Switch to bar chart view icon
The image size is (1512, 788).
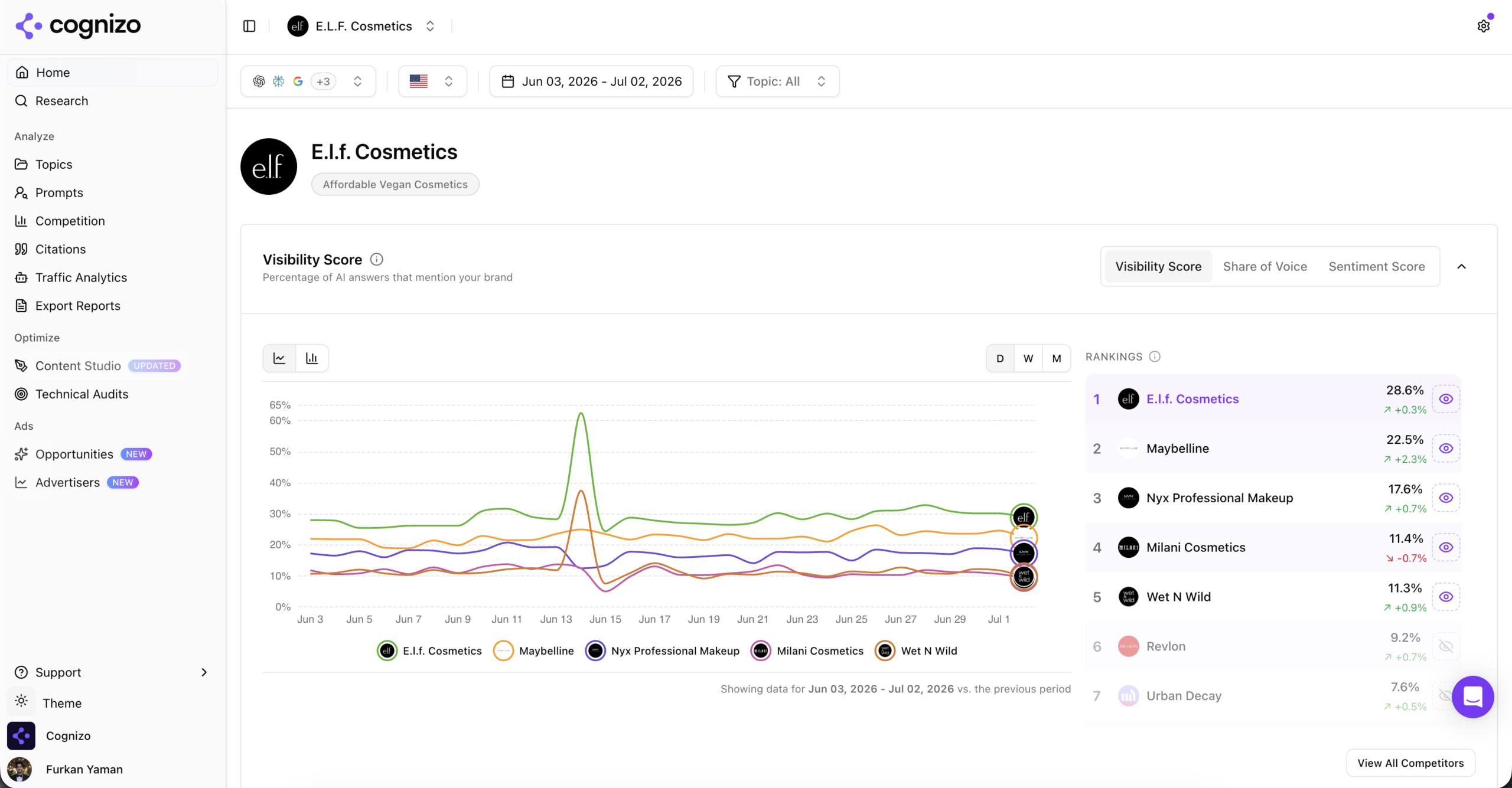pyautogui.click(x=312, y=358)
